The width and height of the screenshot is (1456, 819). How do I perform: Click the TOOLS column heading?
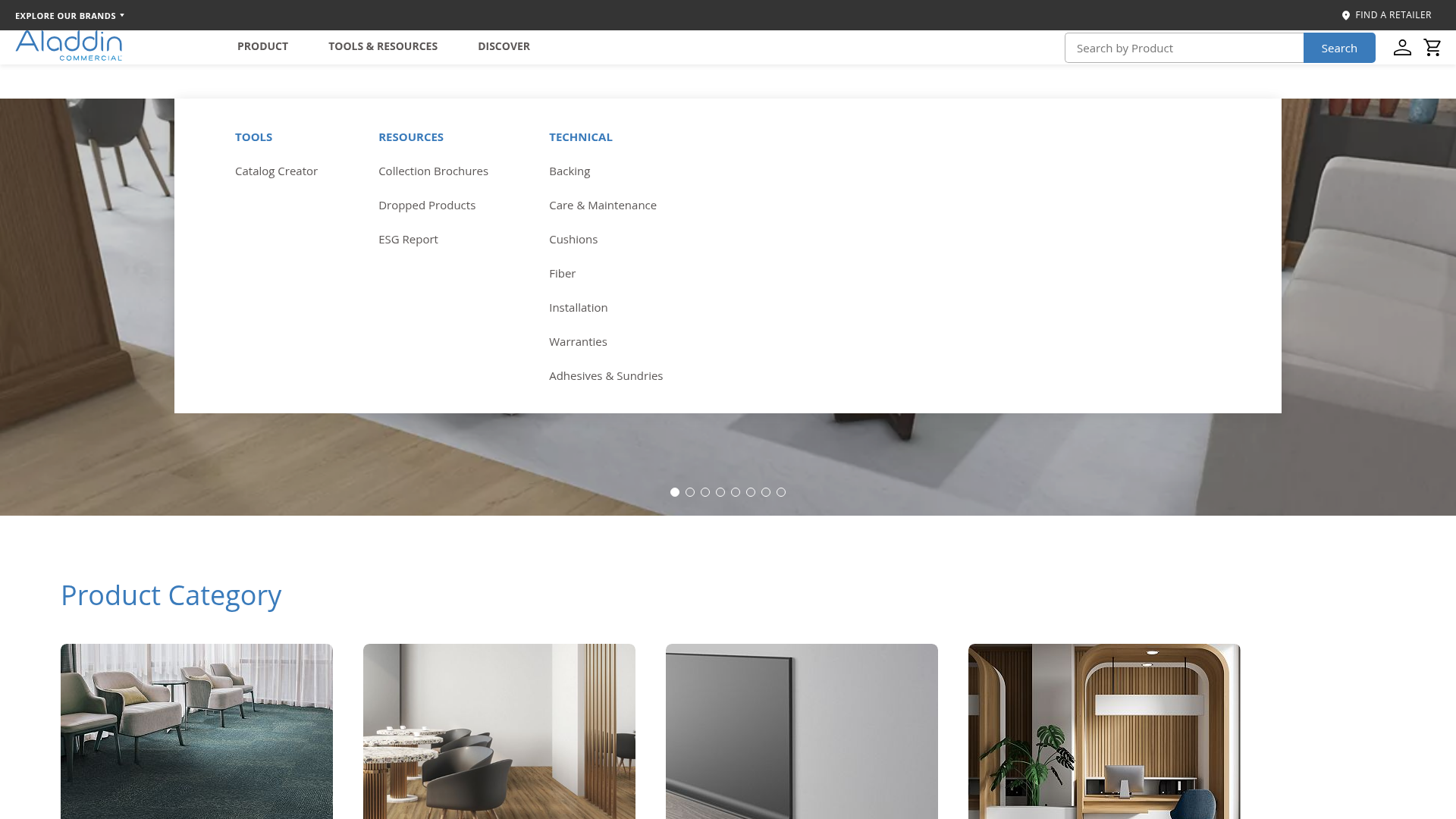tap(253, 137)
